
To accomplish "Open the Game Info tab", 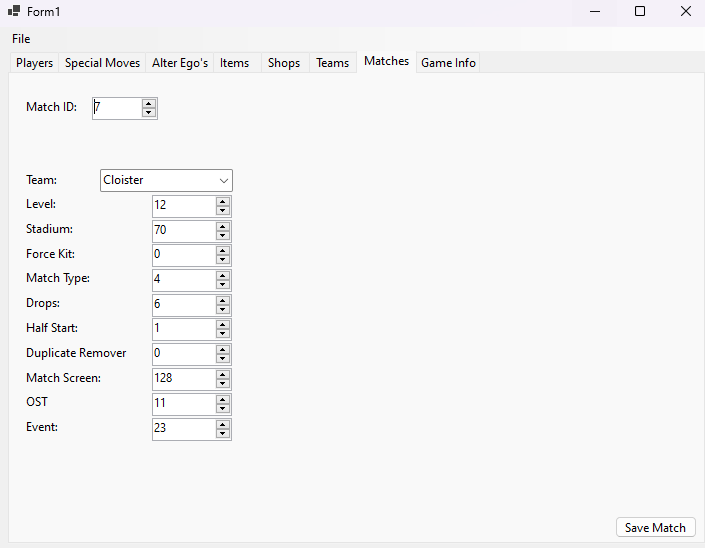I will 448,63.
